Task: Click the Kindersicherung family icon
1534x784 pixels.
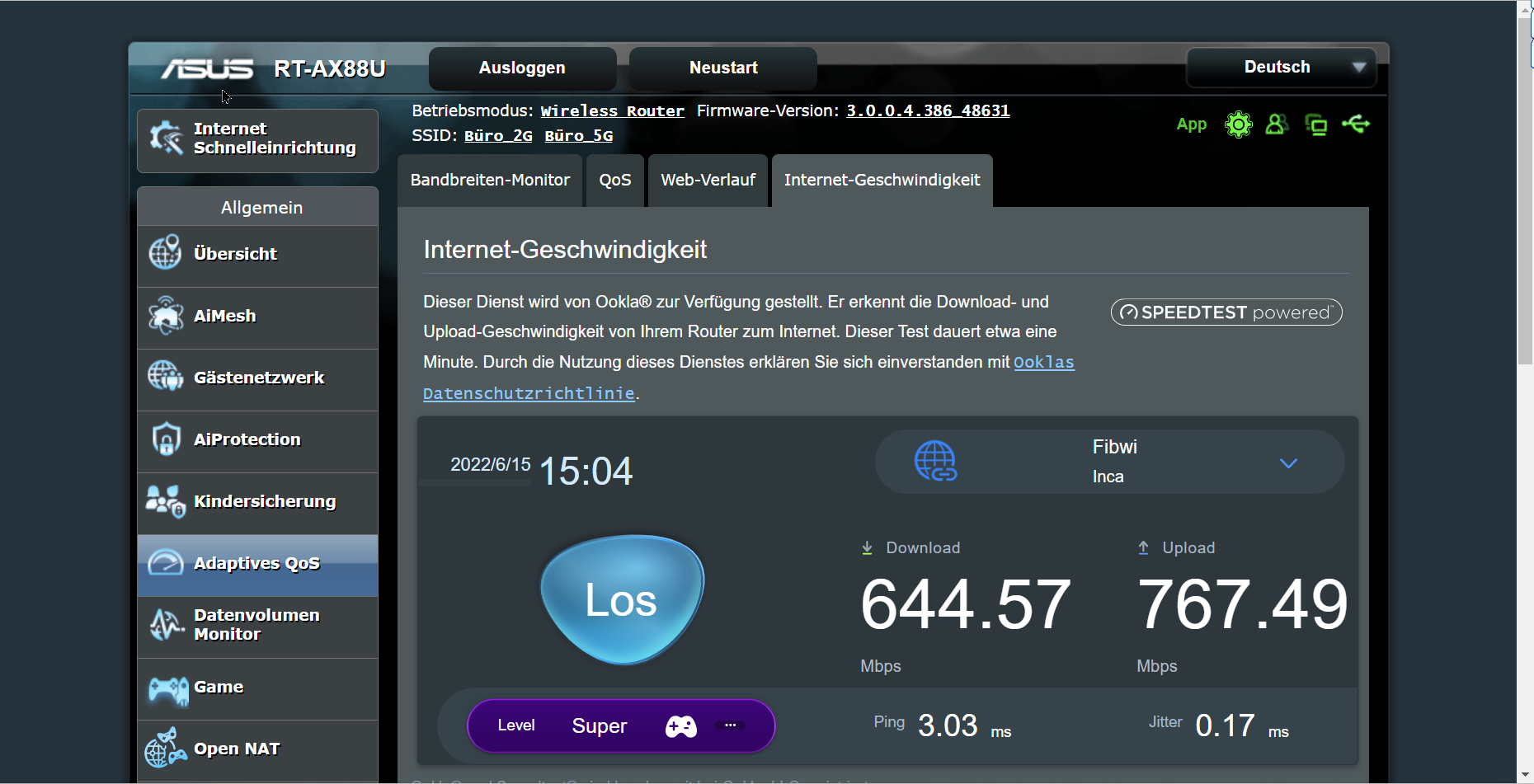Action: pyautogui.click(x=166, y=500)
